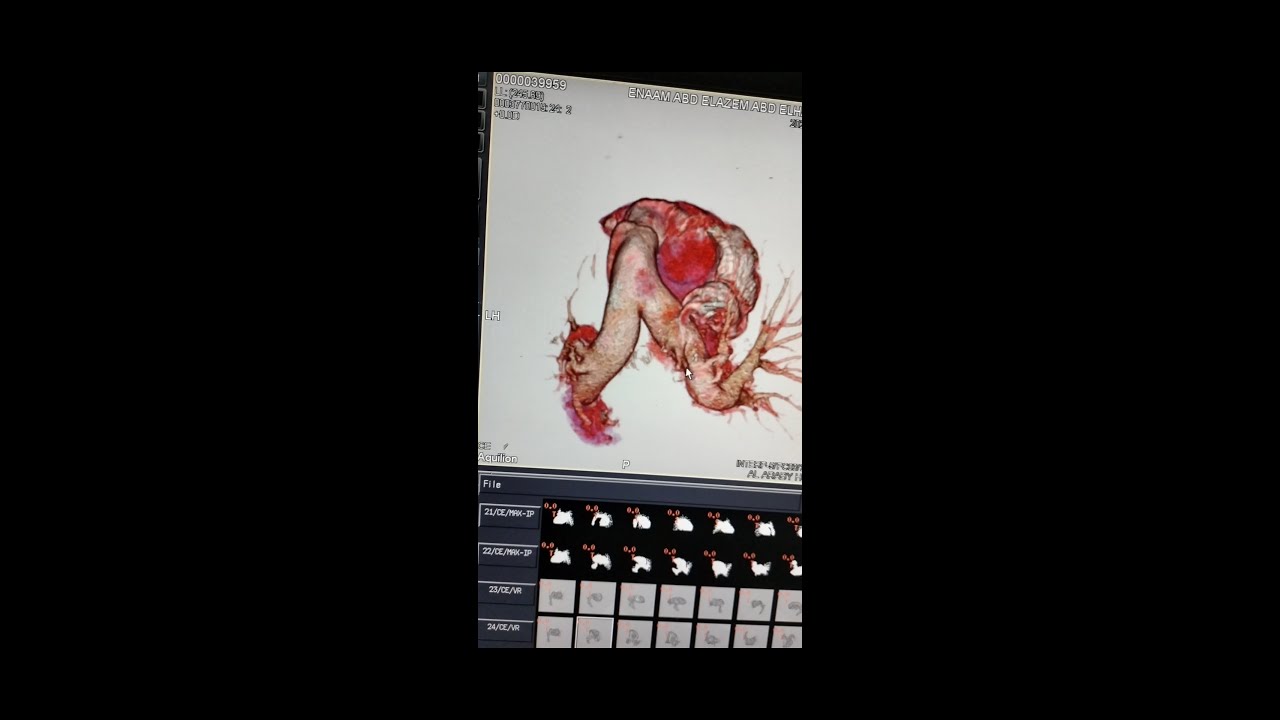Image resolution: width=1280 pixels, height=720 pixels.
Task: Click the Aquilion scanner label
Action: tap(498, 458)
